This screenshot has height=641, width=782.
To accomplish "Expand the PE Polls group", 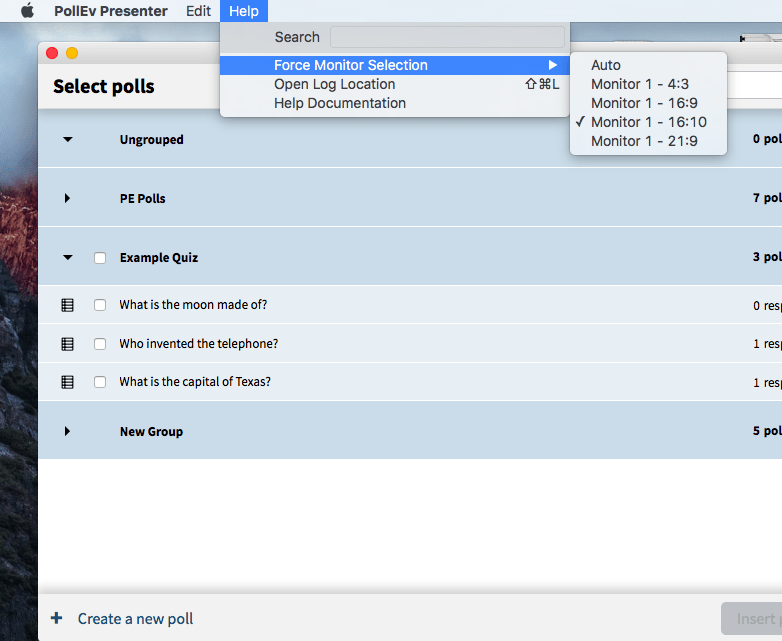I will tap(67, 199).
